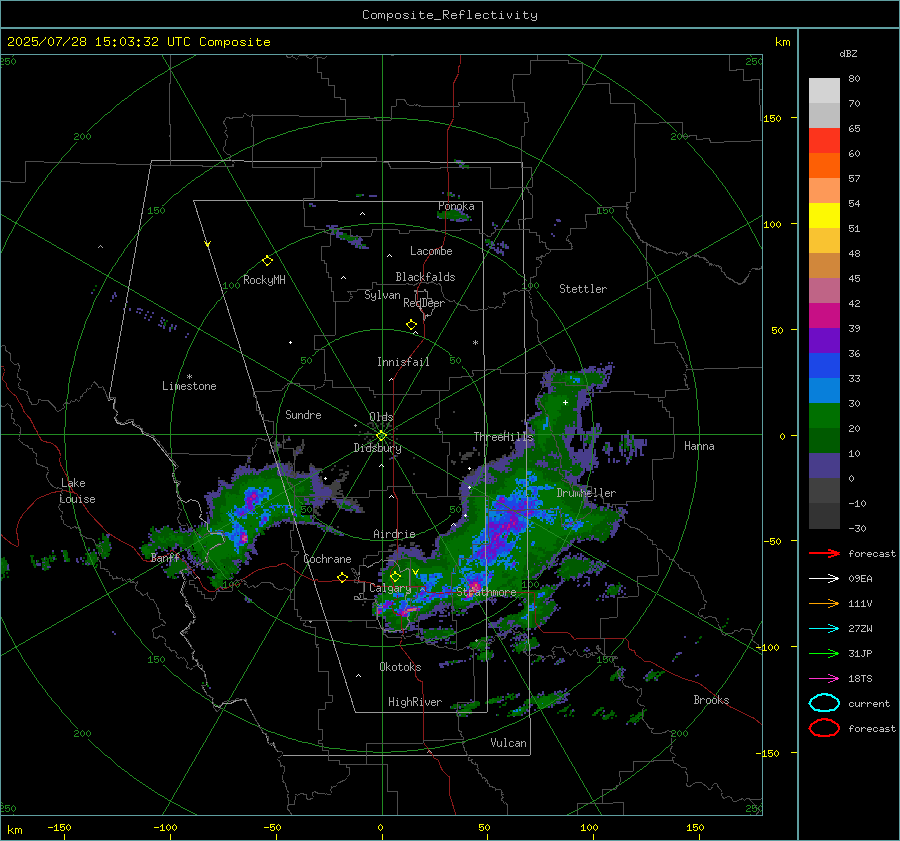900x841 pixels.
Task: Click the green 31JP arrow legend icon
Action: [824, 653]
